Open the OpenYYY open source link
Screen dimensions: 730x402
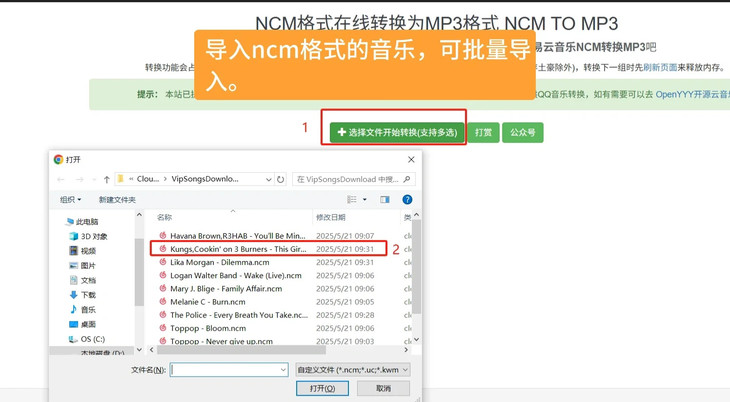(692, 94)
